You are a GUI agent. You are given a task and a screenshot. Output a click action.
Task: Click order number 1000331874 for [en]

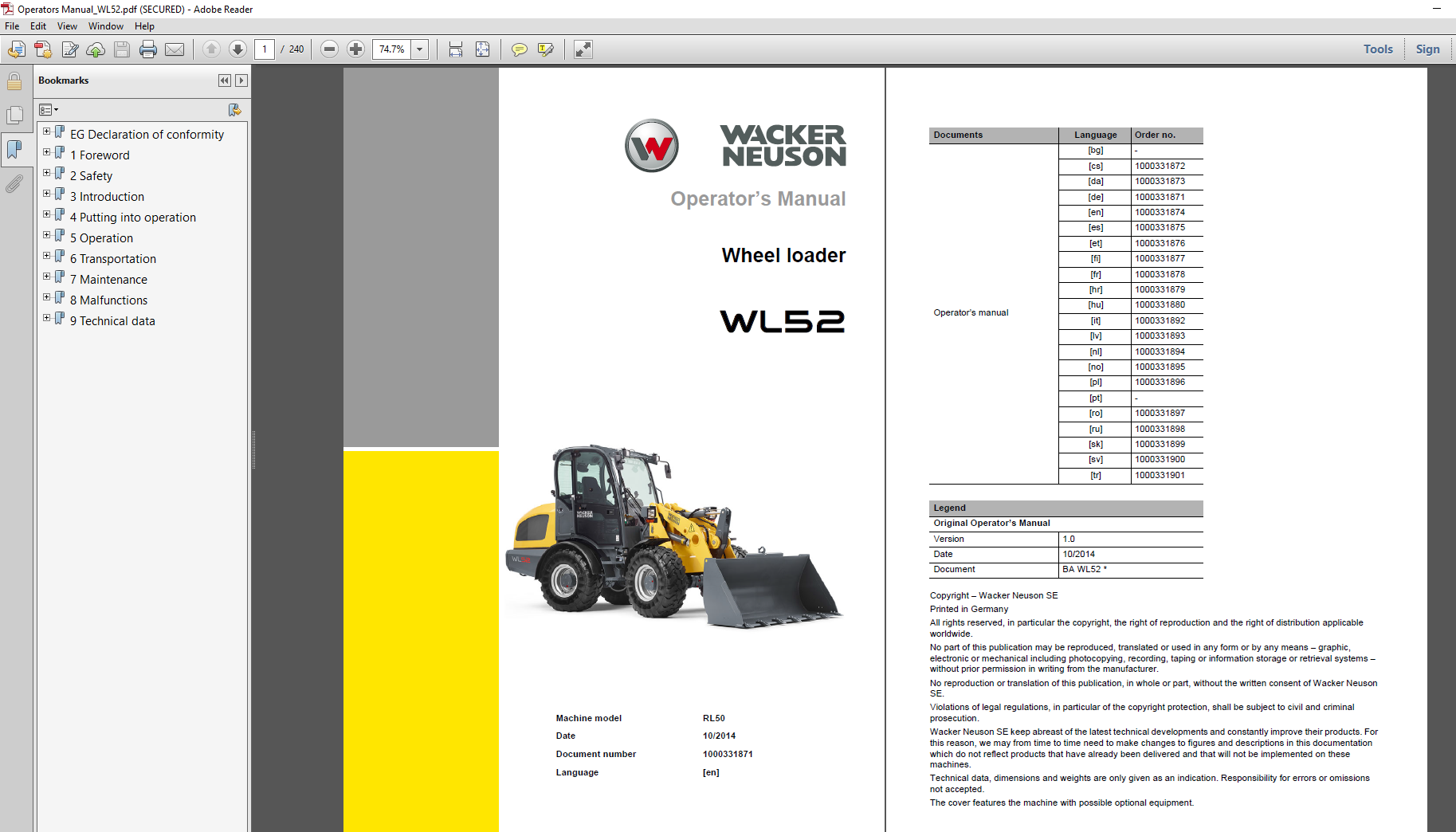click(x=1160, y=213)
